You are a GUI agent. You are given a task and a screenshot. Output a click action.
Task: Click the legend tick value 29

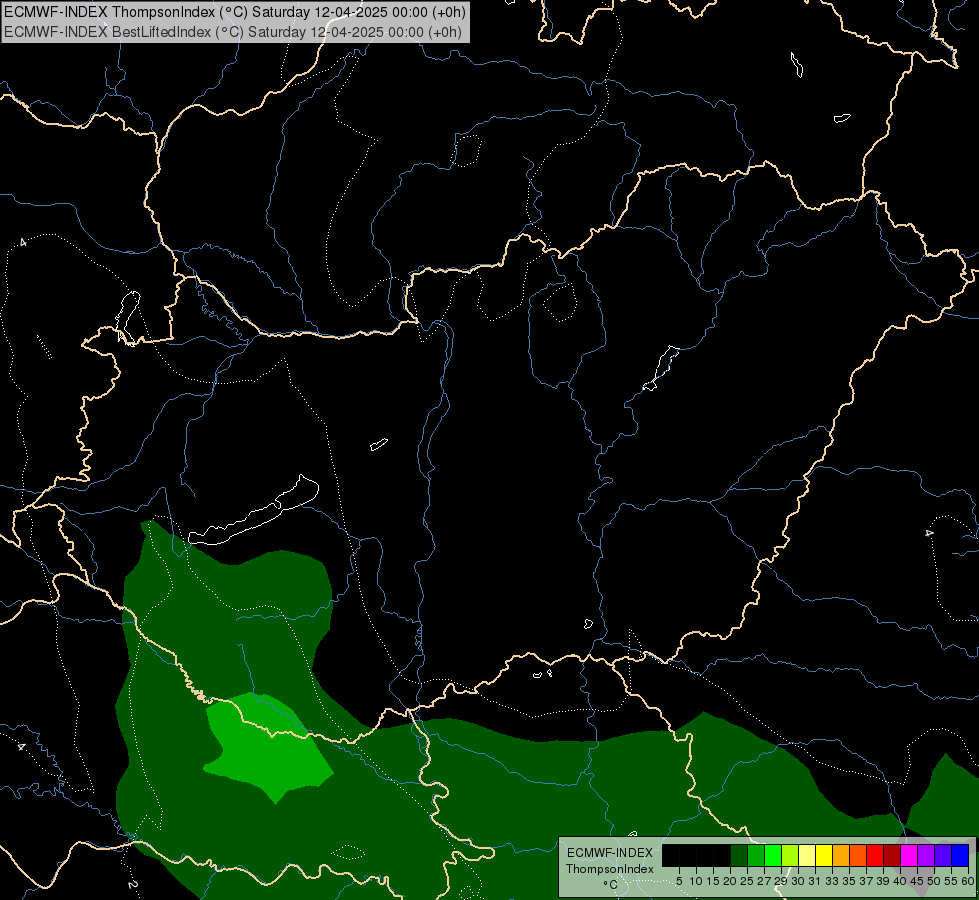coord(781,881)
